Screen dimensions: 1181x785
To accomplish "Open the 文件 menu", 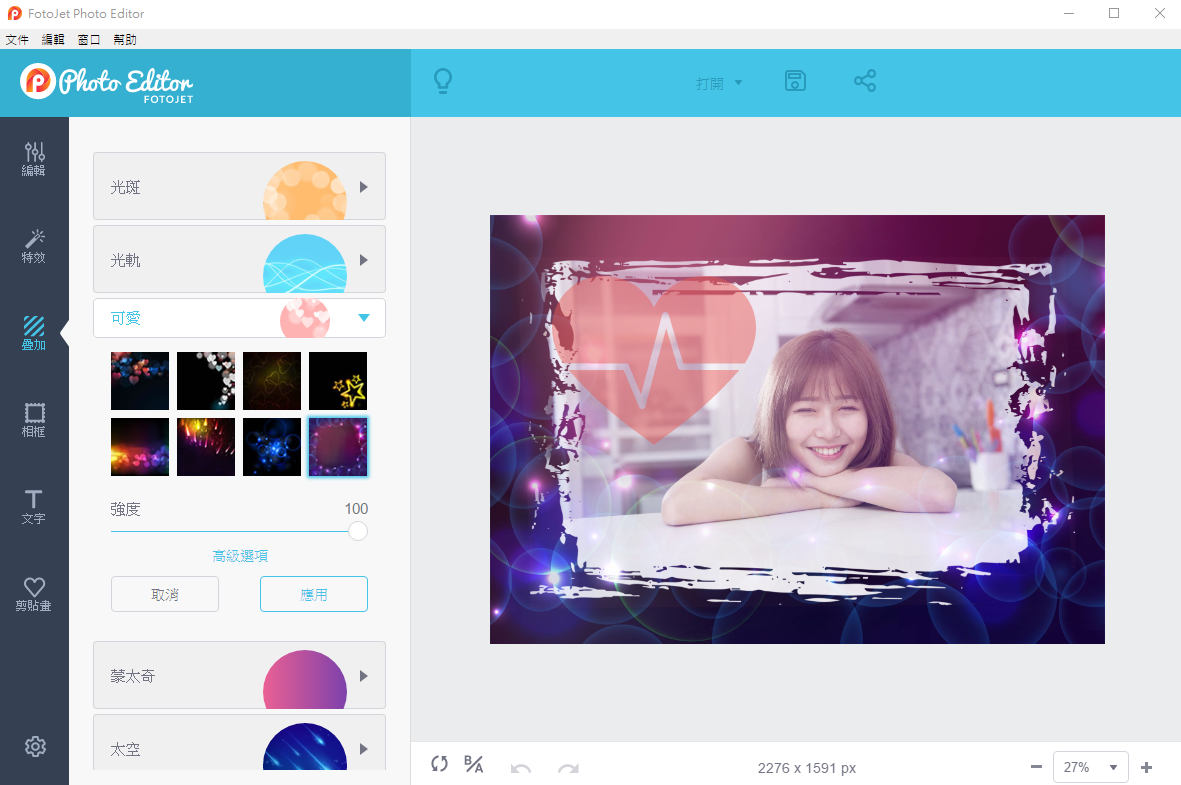I will 17,39.
